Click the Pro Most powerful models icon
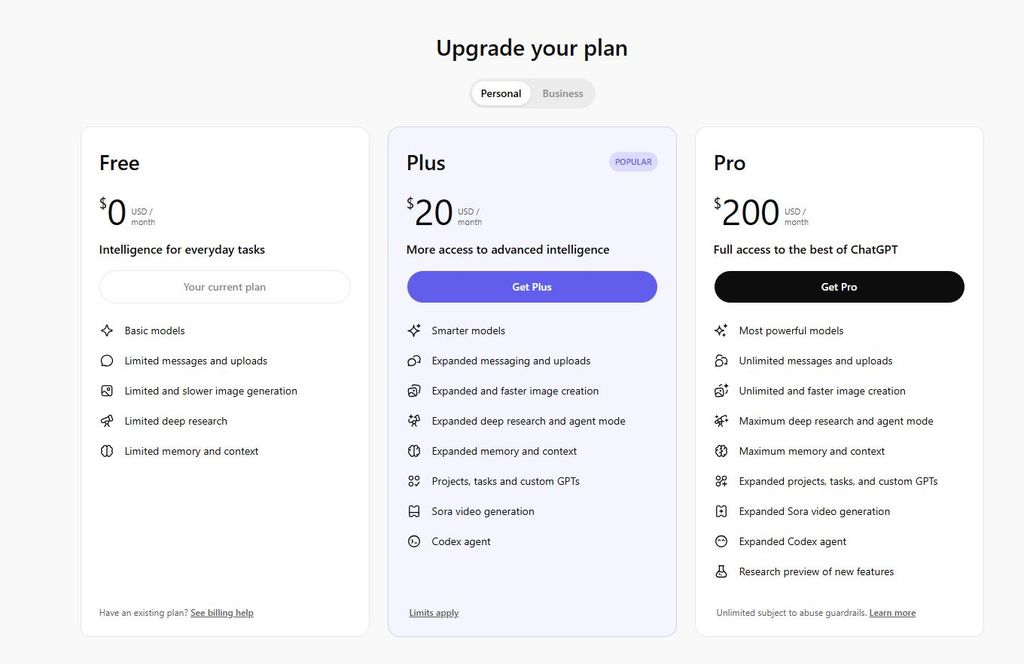The height and width of the screenshot is (664, 1024). click(721, 331)
